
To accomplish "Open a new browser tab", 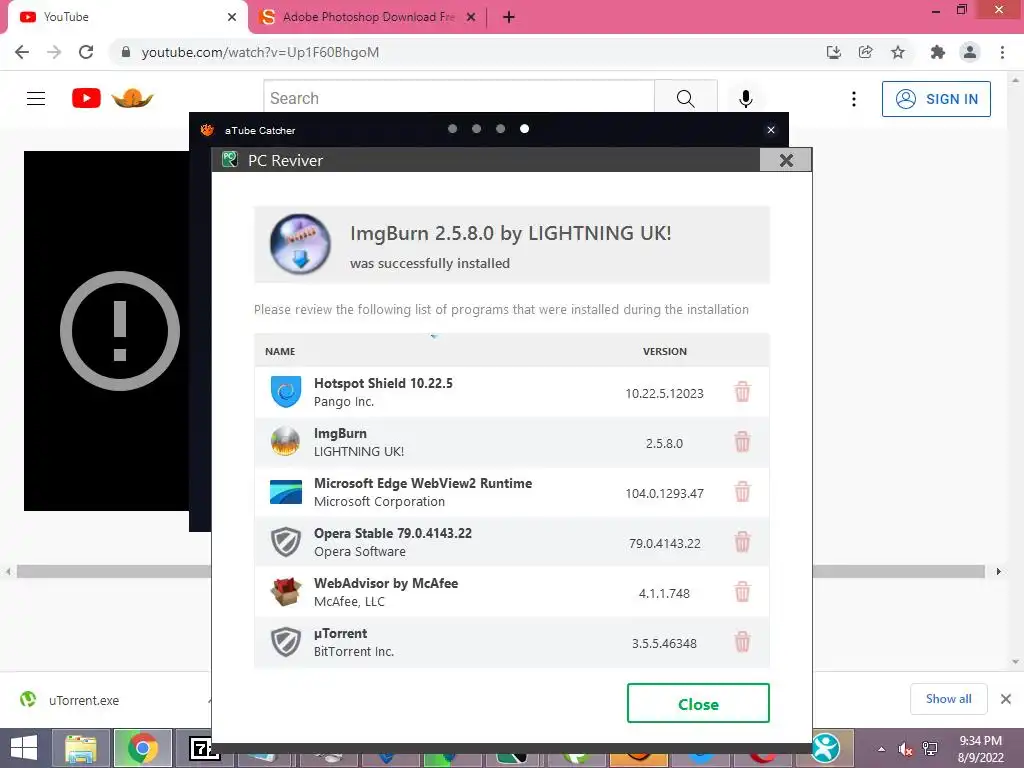I will point(509,17).
